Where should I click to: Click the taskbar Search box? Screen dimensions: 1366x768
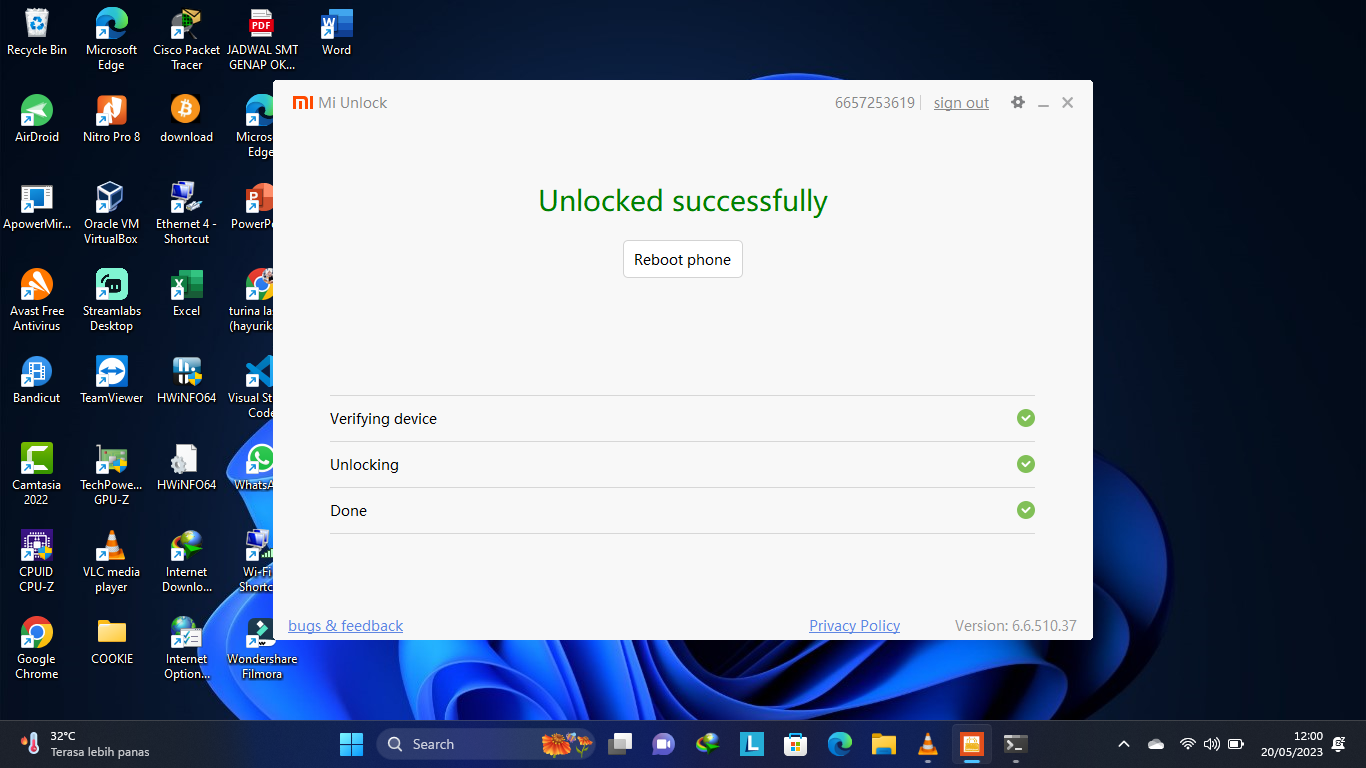coord(487,744)
